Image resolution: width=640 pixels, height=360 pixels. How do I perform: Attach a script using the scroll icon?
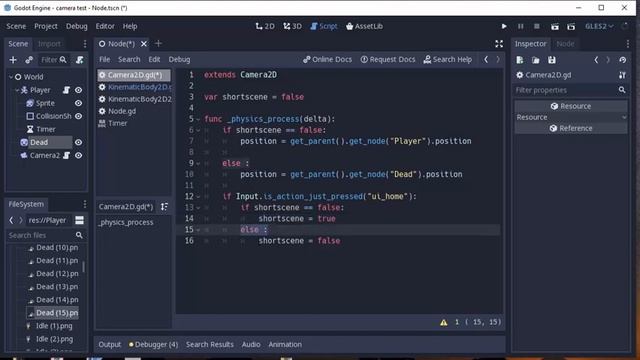pyautogui.click(x=80, y=60)
